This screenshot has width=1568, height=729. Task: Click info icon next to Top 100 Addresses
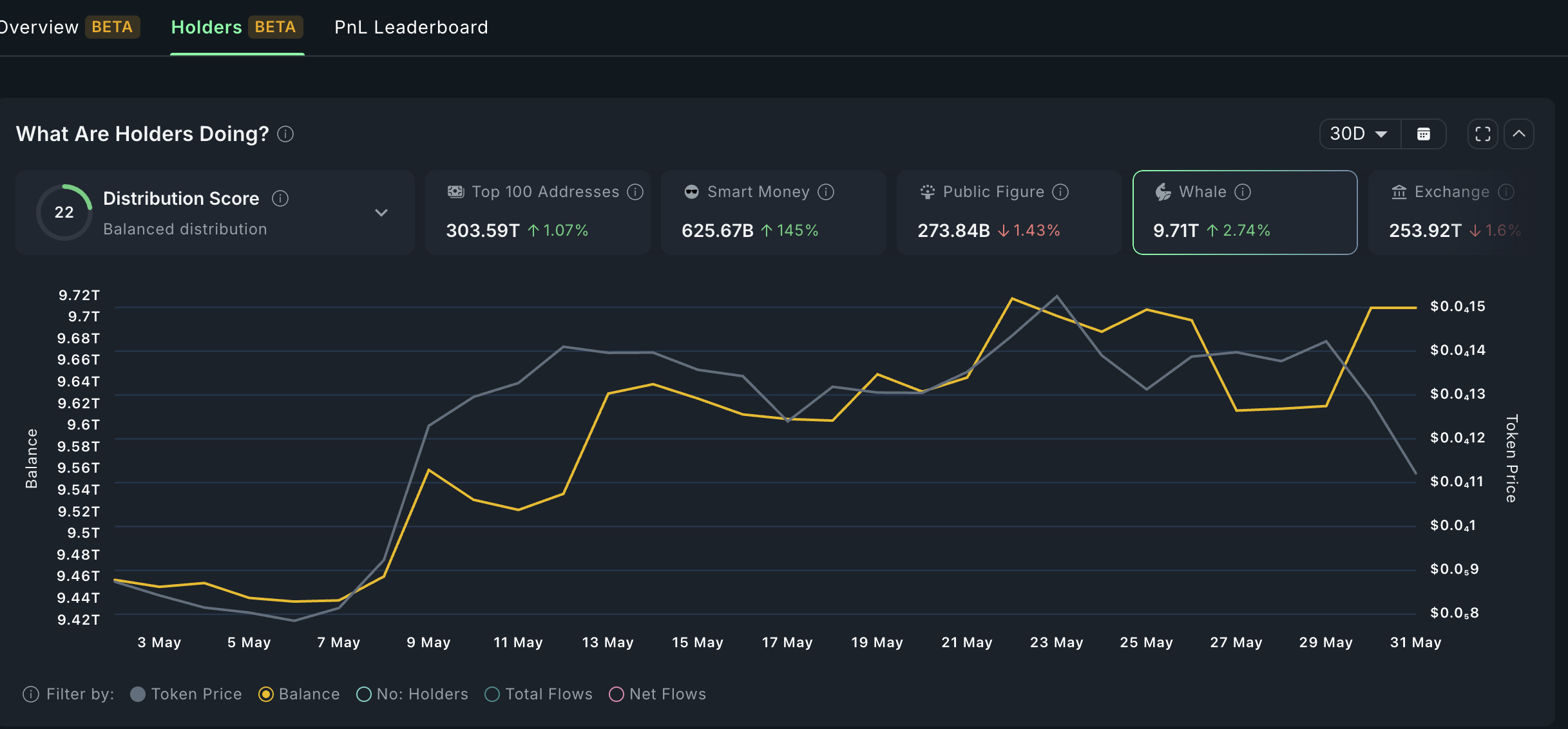[635, 192]
